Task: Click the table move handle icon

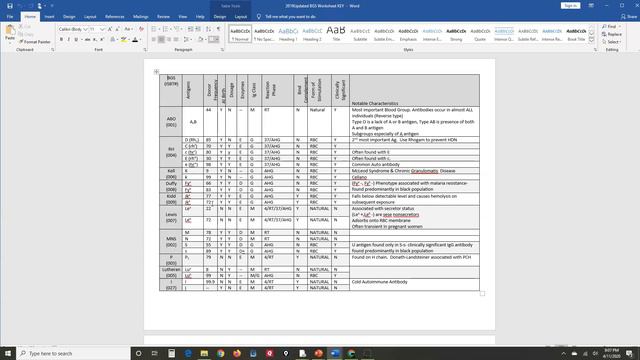Action: tap(156, 72)
